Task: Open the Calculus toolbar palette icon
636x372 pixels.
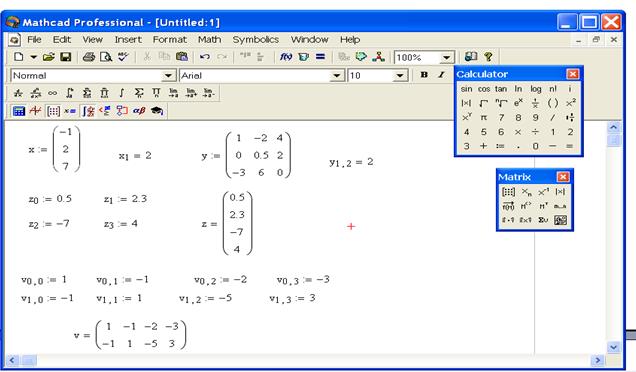Action: coord(88,111)
